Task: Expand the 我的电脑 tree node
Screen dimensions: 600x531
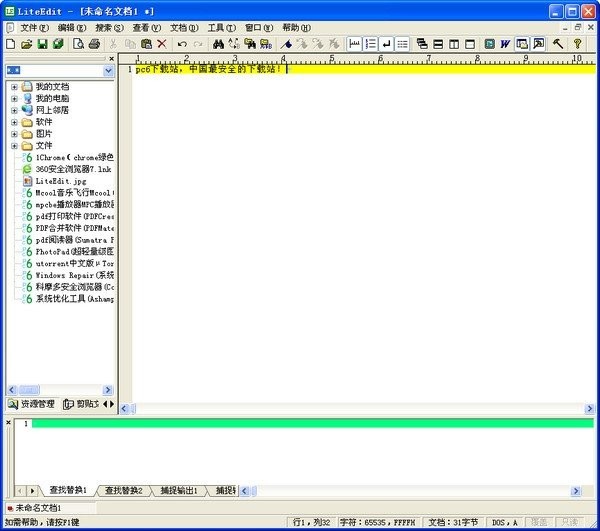Action: point(14,99)
